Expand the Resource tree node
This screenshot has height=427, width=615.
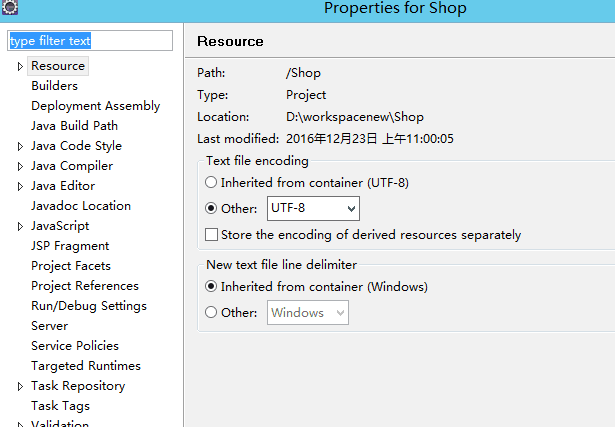tap(20, 67)
